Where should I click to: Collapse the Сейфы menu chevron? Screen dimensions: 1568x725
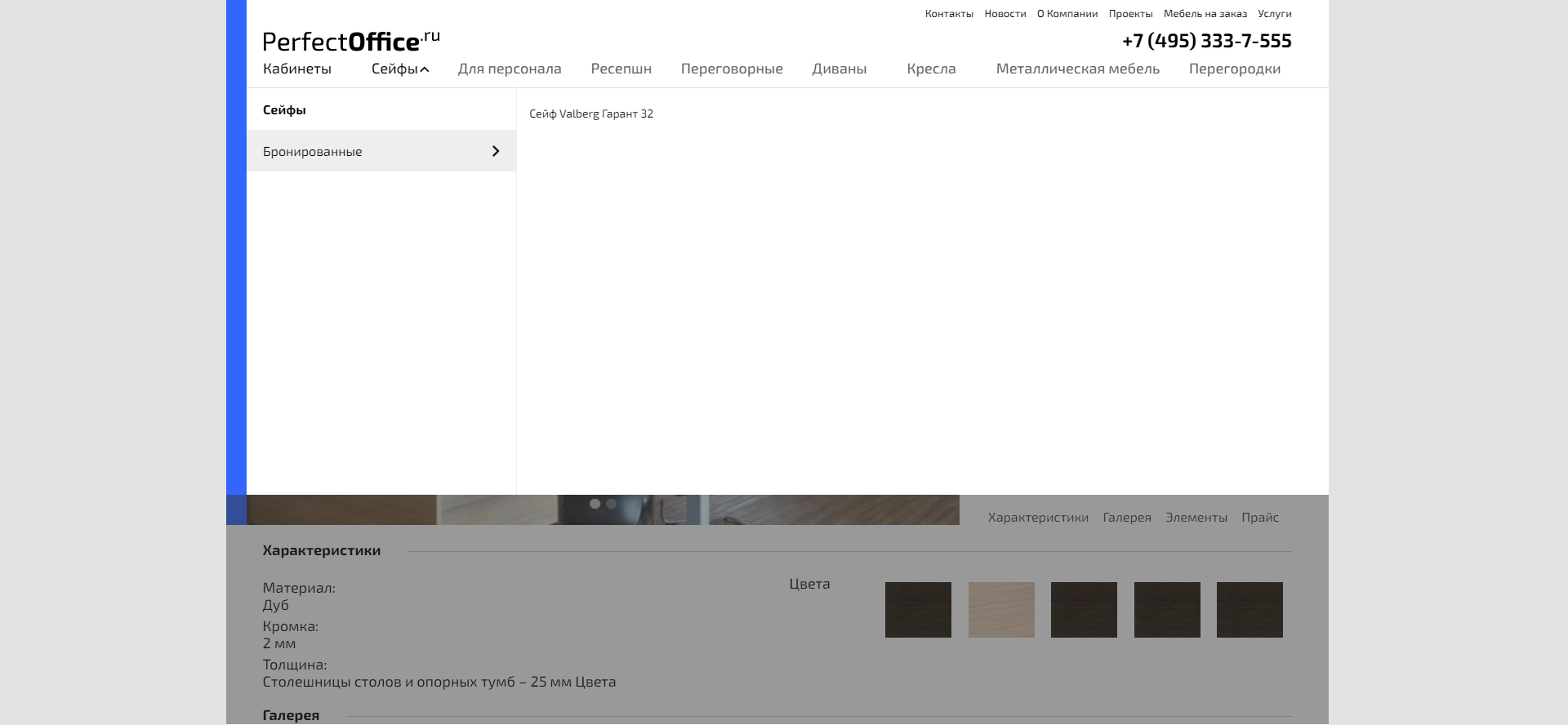click(x=425, y=69)
